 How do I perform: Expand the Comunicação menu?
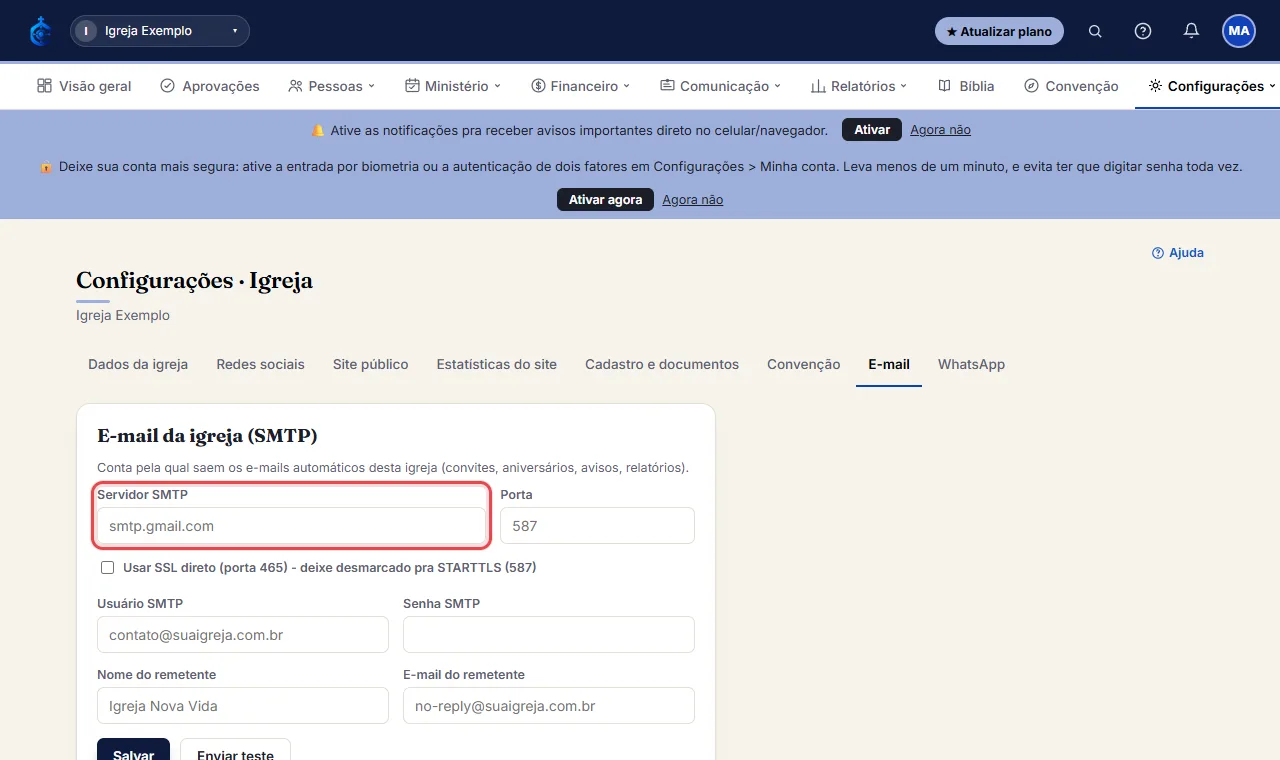point(720,86)
